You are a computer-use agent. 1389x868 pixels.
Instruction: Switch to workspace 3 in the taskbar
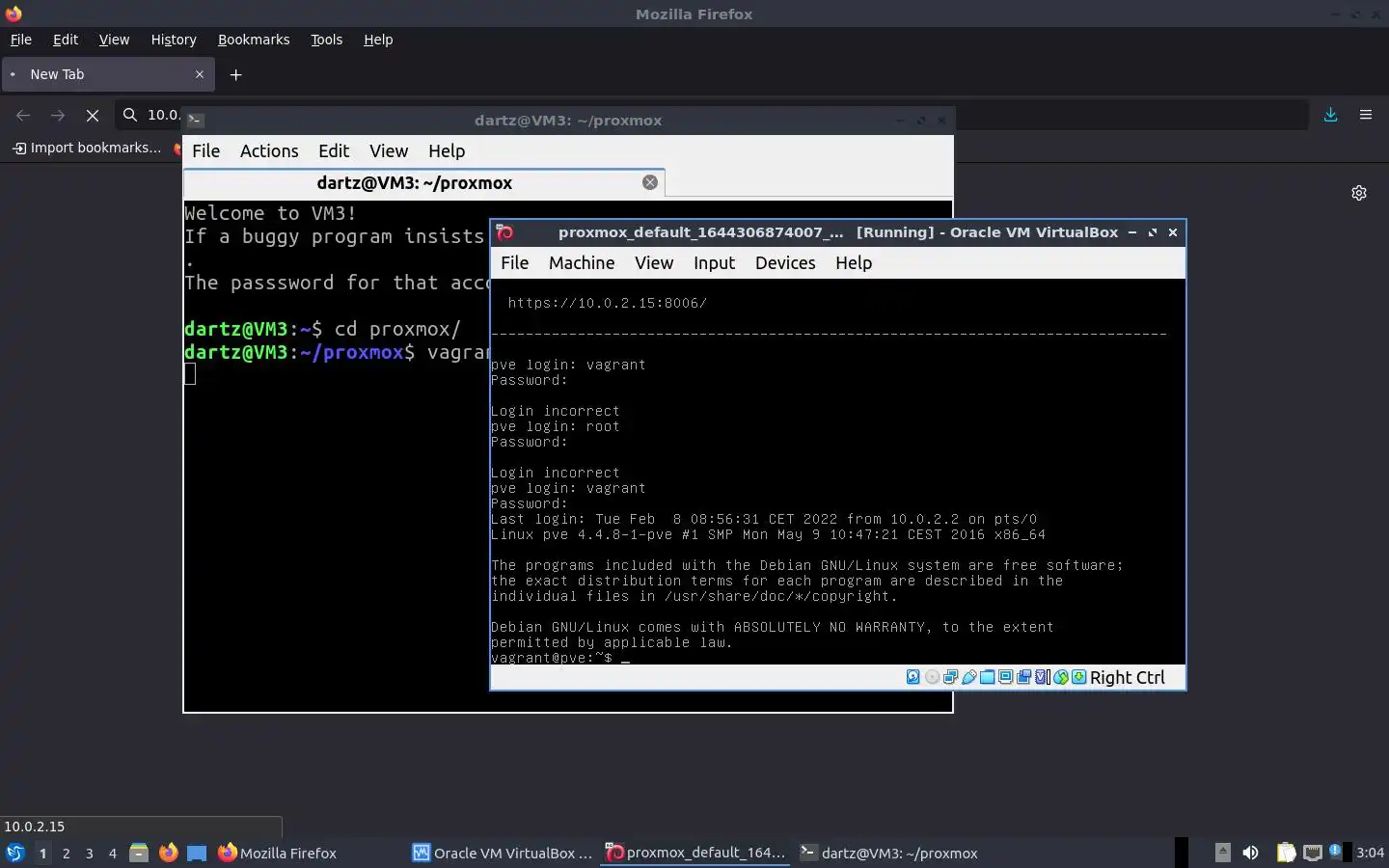coord(90,853)
